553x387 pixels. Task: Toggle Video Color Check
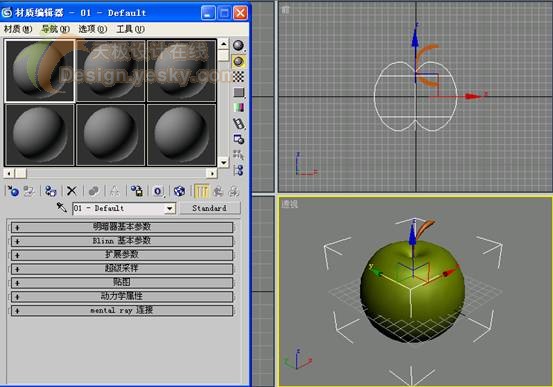pyautogui.click(x=238, y=108)
